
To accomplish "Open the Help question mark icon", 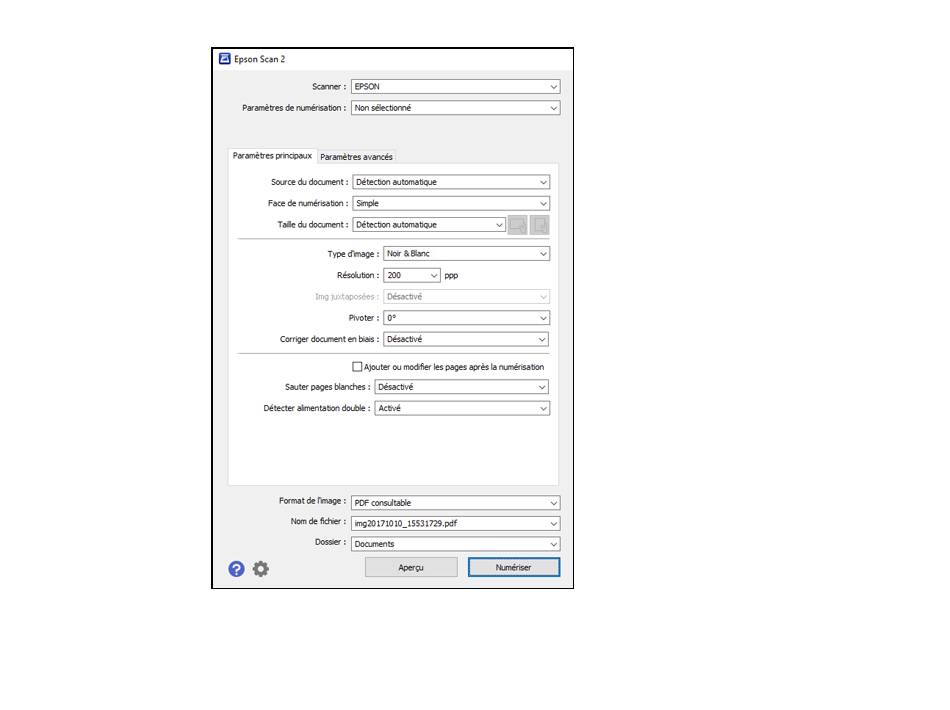I will 236,569.
